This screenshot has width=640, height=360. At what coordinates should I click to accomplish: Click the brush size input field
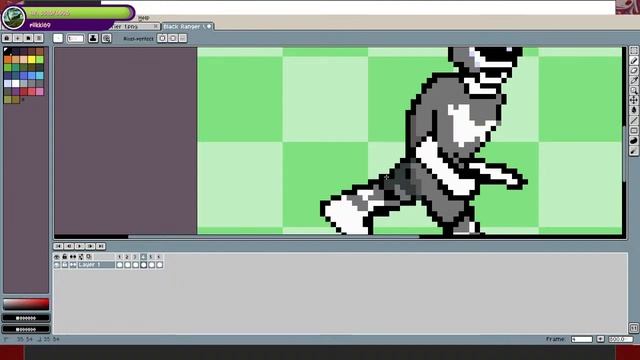pyautogui.click(x=75, y=38)
